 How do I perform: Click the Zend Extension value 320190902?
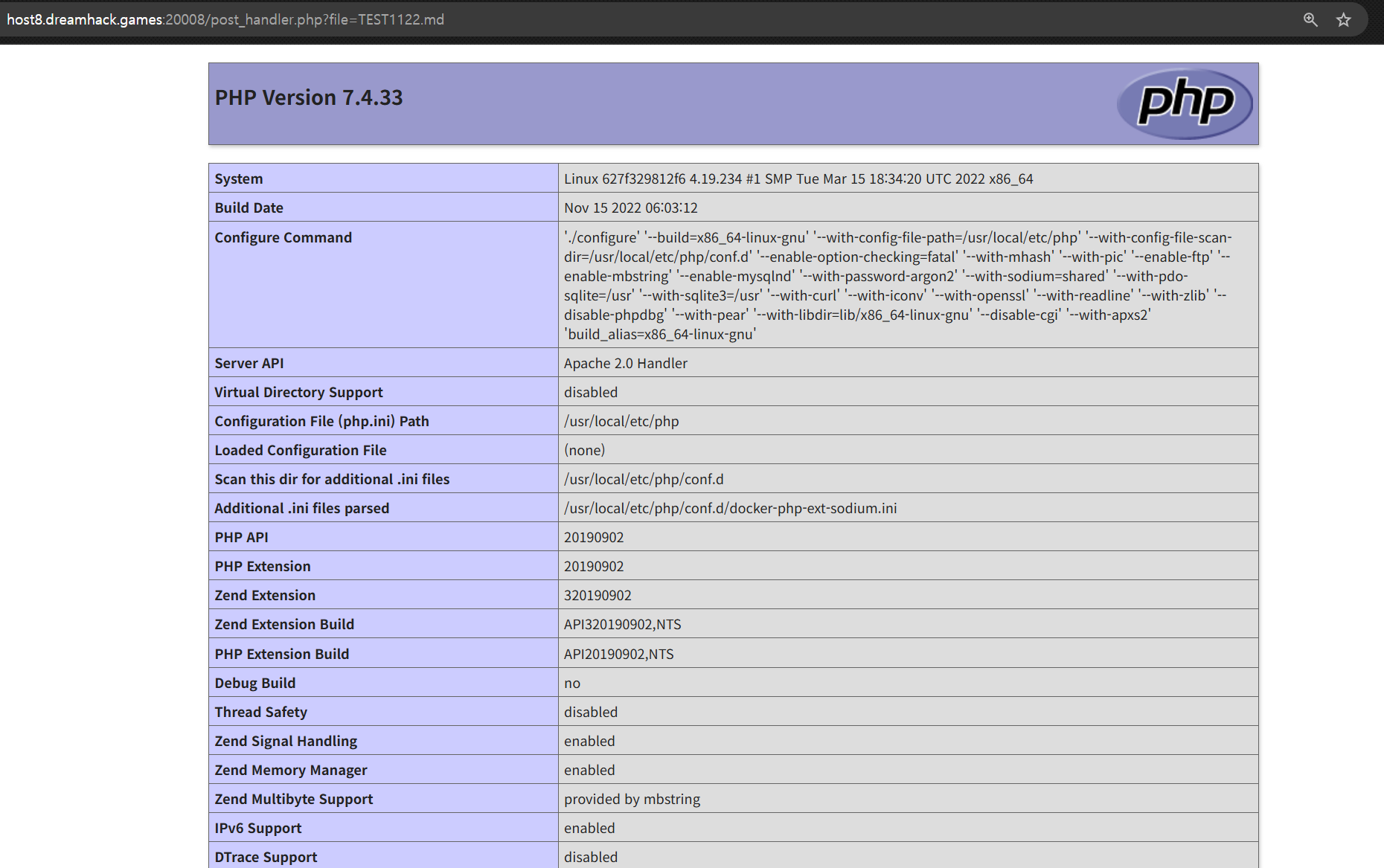597,595
